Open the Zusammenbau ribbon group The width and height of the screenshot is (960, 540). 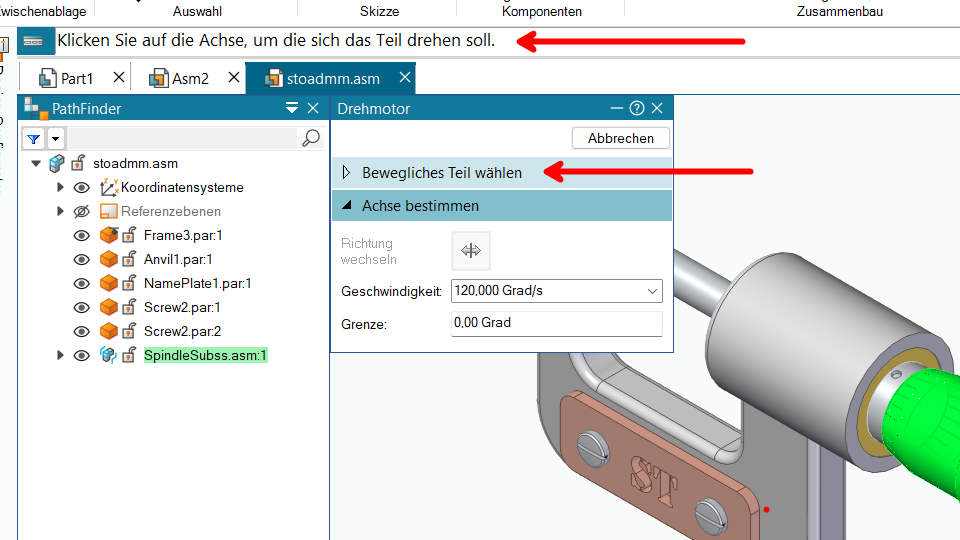coord(839,11)
